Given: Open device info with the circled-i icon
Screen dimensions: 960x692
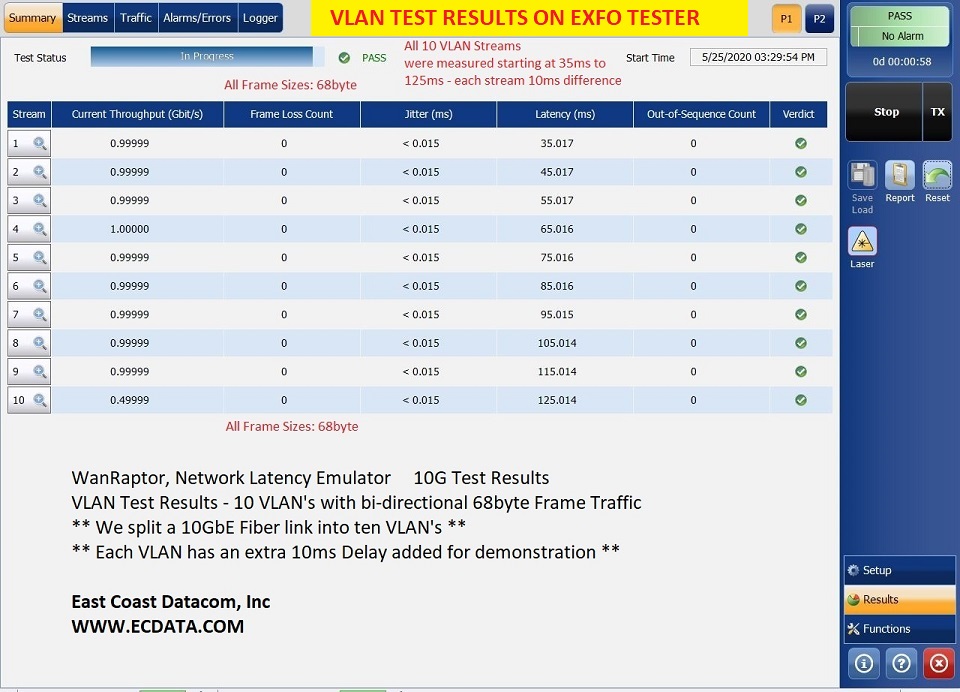Looking at the screenshot, I should coord(862,663).
